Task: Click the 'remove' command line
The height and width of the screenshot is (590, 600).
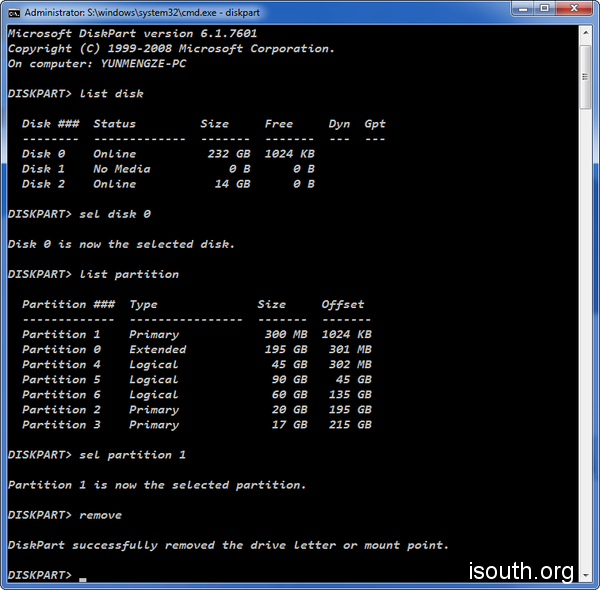Action: 65,515
